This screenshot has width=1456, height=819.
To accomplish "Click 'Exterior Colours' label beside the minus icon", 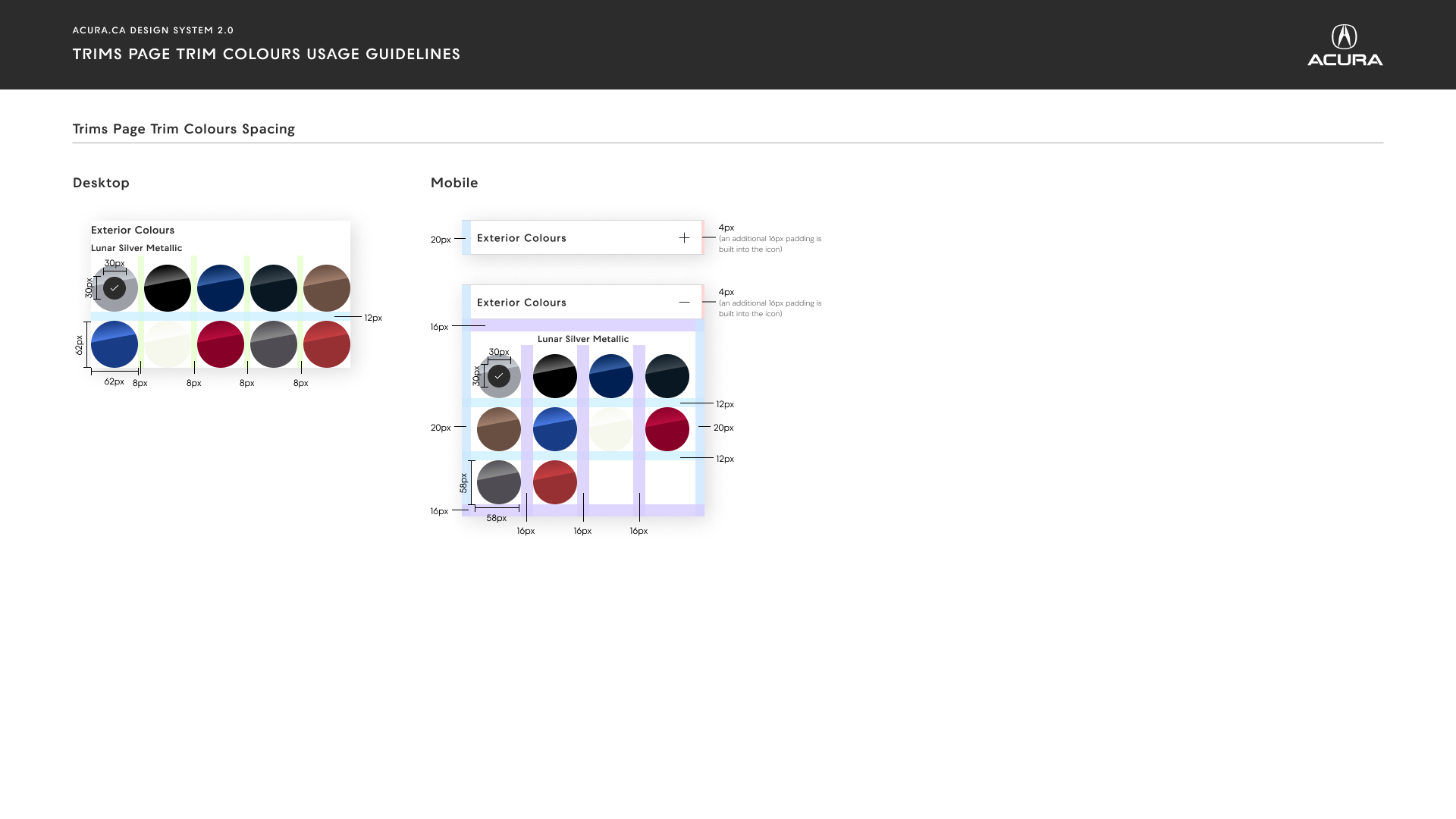I will click(x=522, y=303).
